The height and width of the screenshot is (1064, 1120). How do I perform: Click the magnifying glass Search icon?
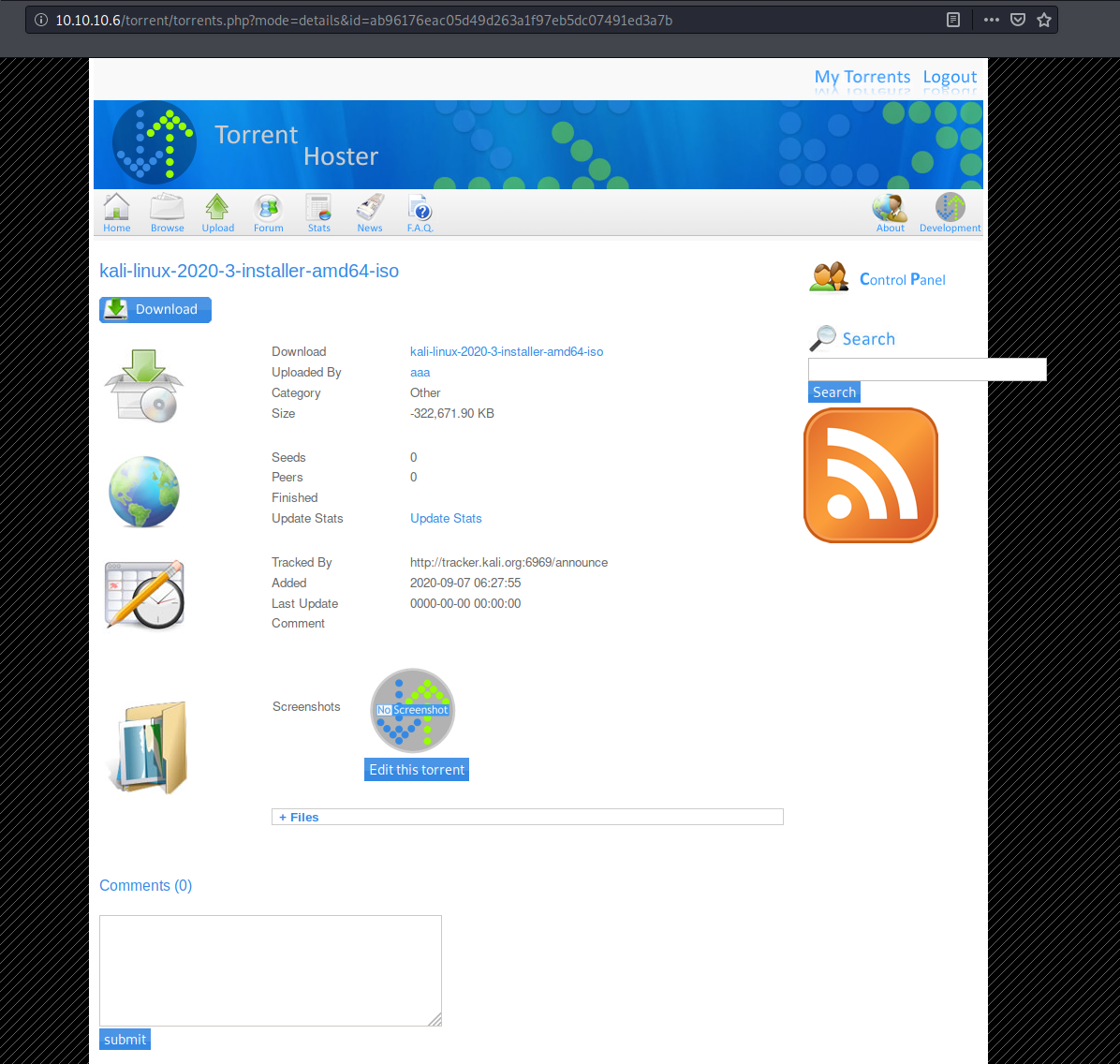(x=822, y=338)
